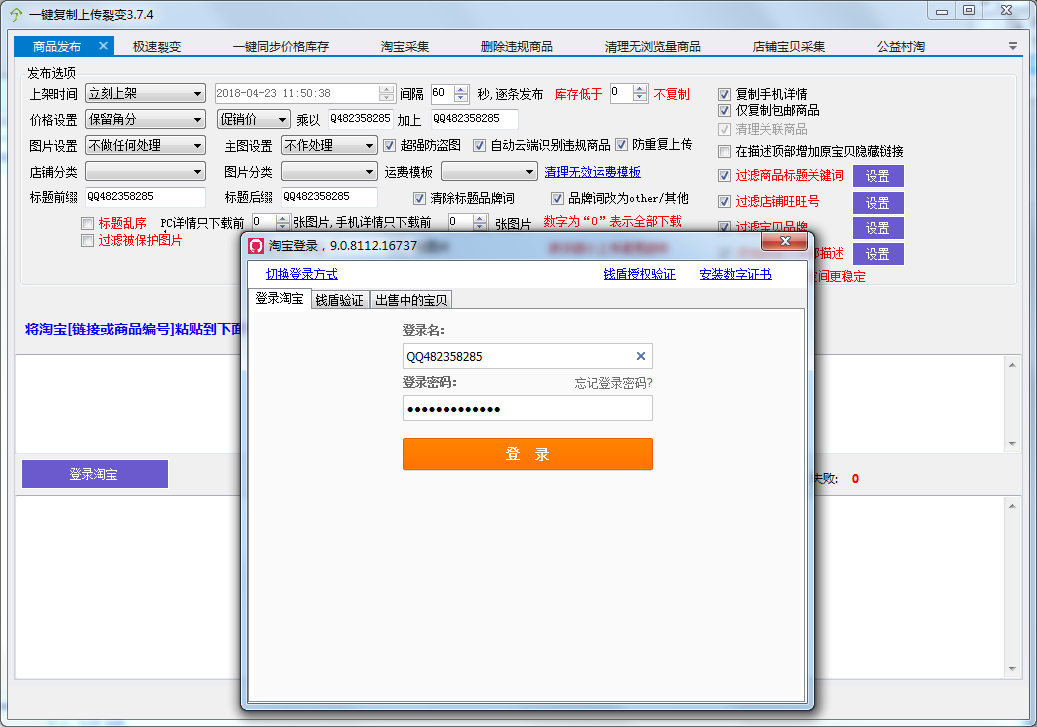Viewport: 1037px width, 727px height.
Task: Open the tab overflow arrow at top right
Action: [x=1012, y=46]
